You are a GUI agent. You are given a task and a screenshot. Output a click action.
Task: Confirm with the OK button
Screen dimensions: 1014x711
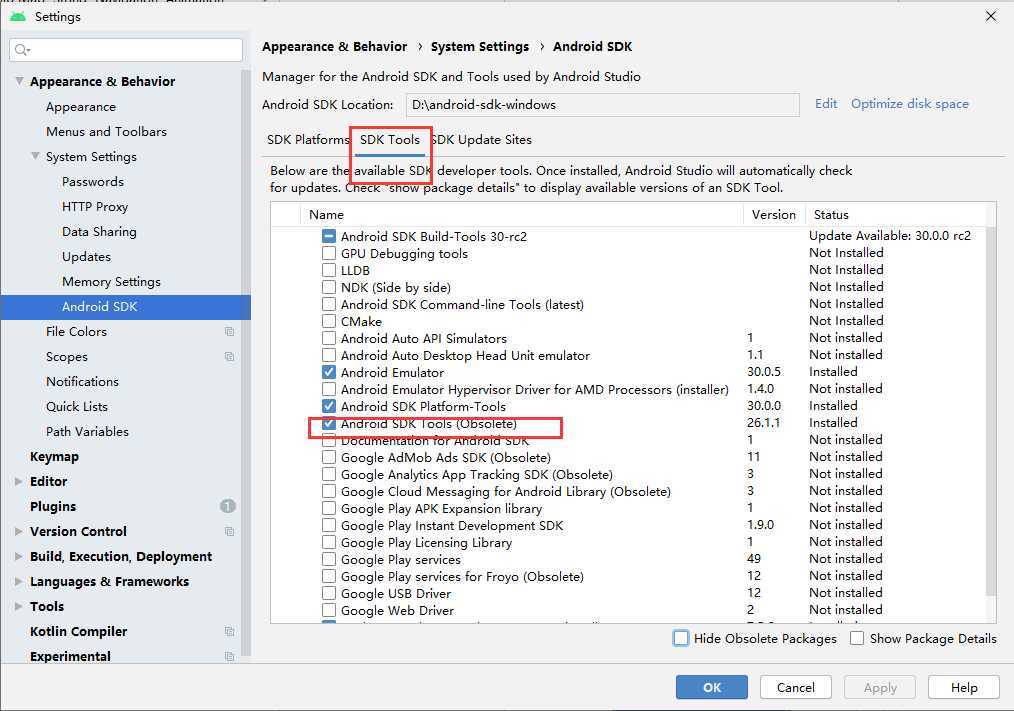[x=711, y=687]
